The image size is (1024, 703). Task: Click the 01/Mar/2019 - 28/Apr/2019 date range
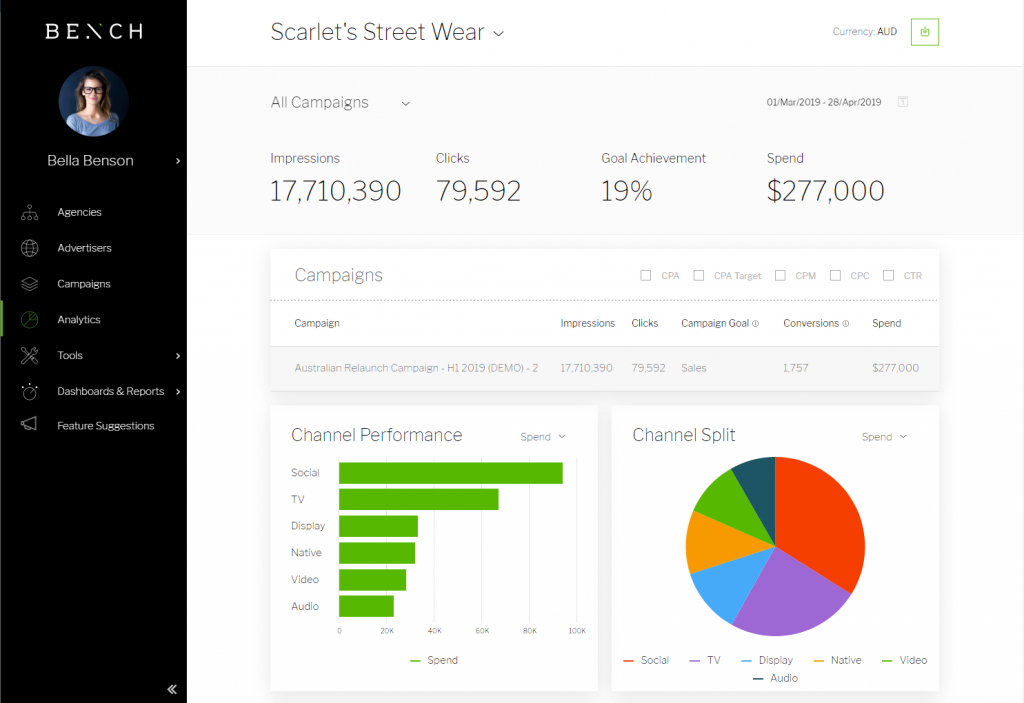point(824,102)
